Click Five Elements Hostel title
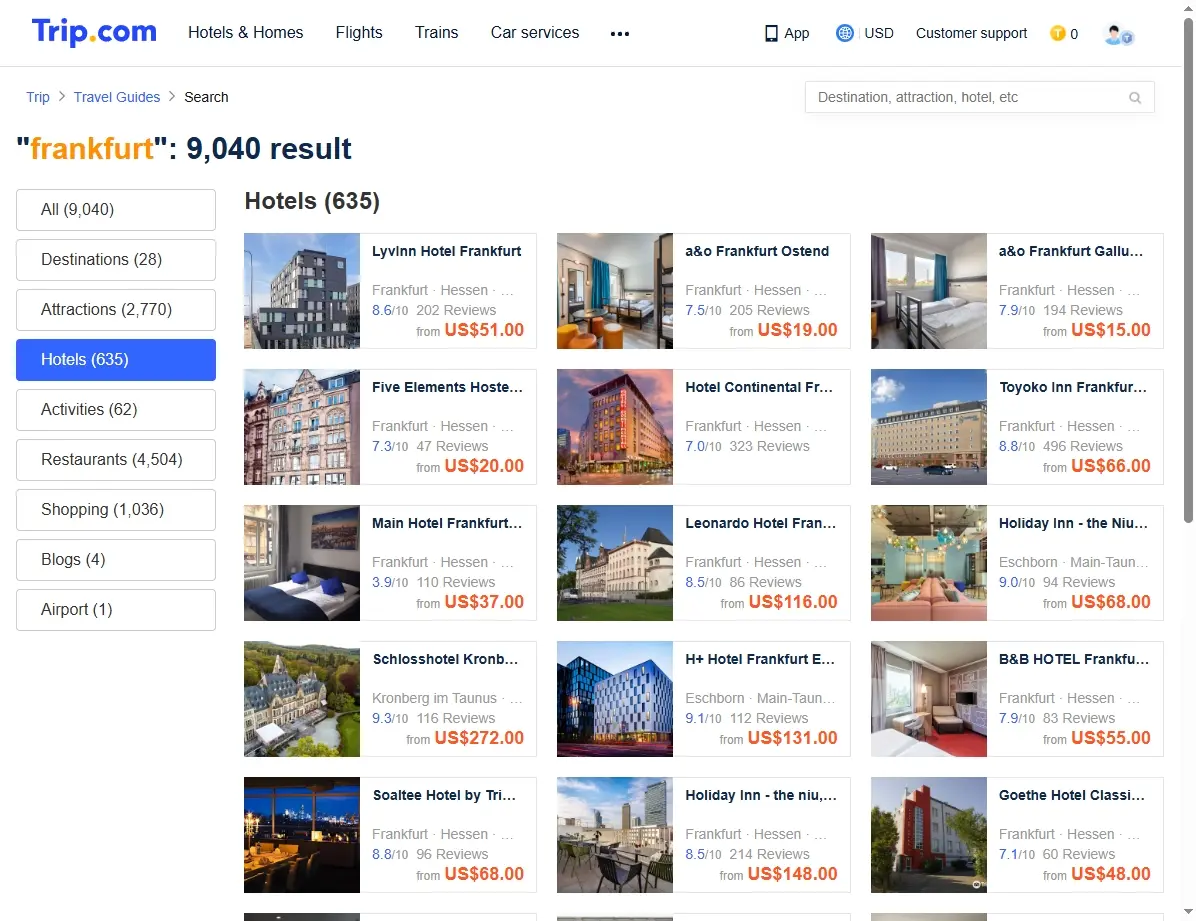This screenshot has height=921, width=1196. tap(448, 387)
